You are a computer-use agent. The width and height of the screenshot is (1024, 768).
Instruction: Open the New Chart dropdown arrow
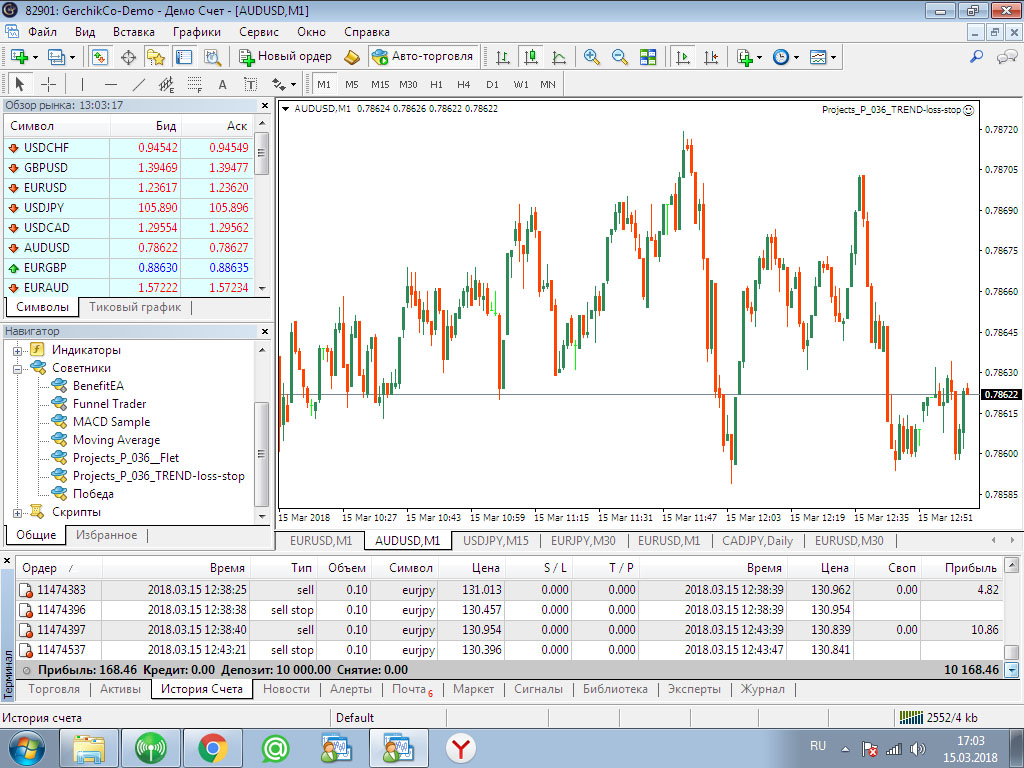pyautogui.click(x=36, y=57)
